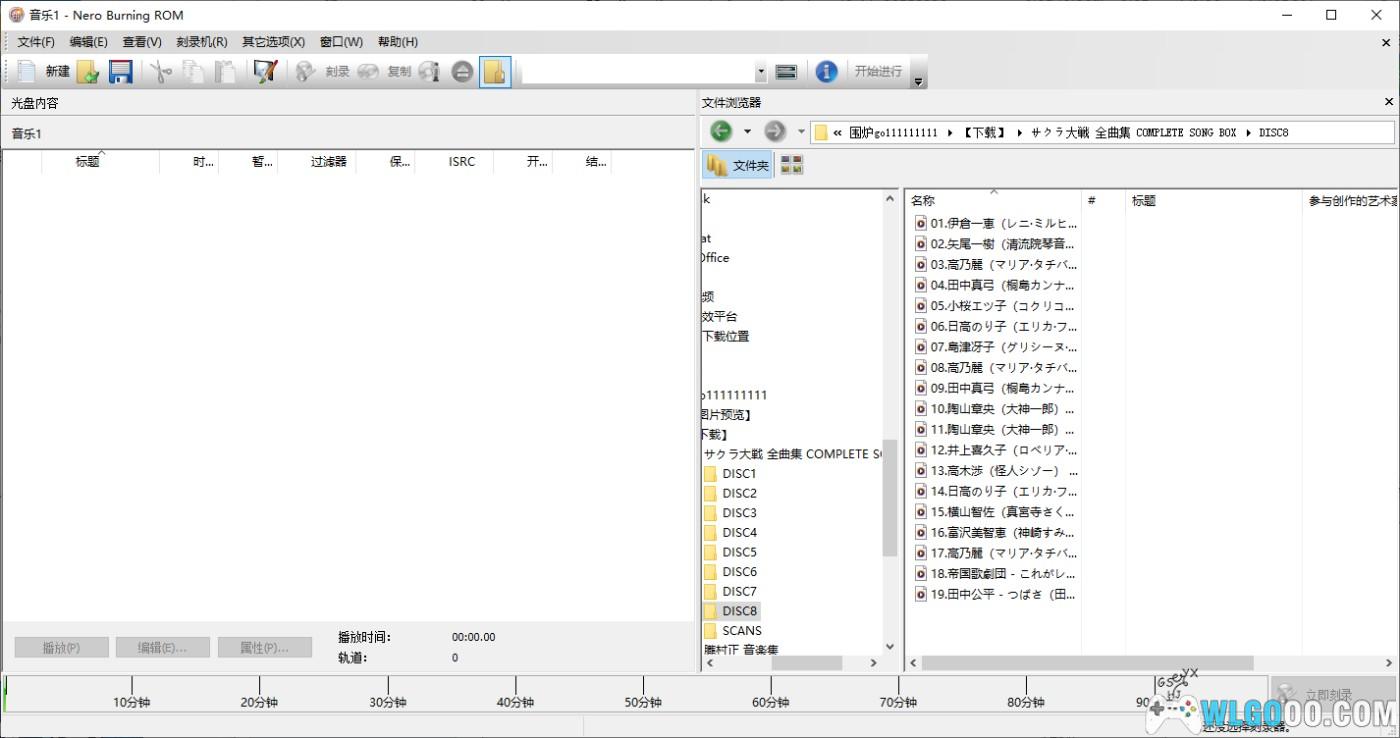Screen dimensions: 1400x738
Task: Click the file list horizontal scrollbar
Action: coord(1086,663)
